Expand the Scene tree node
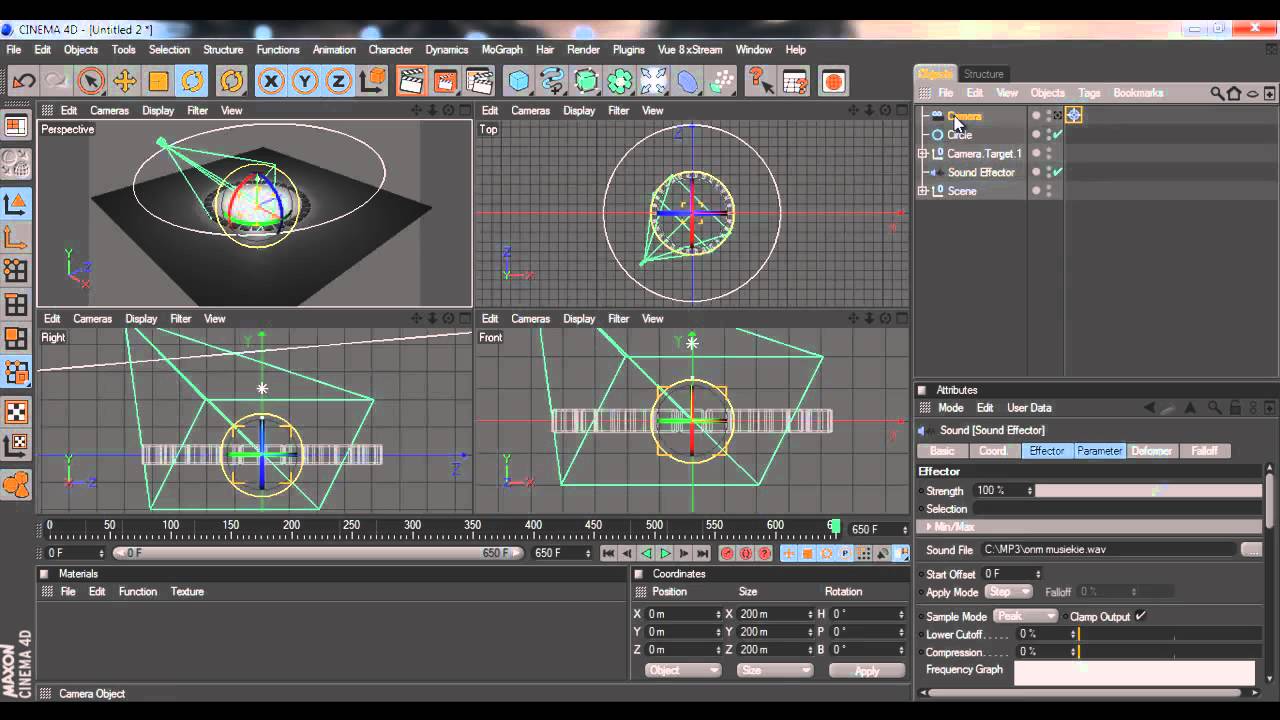Image resolution: width=1280 pixels, height=720 pixels. point(923,191)
